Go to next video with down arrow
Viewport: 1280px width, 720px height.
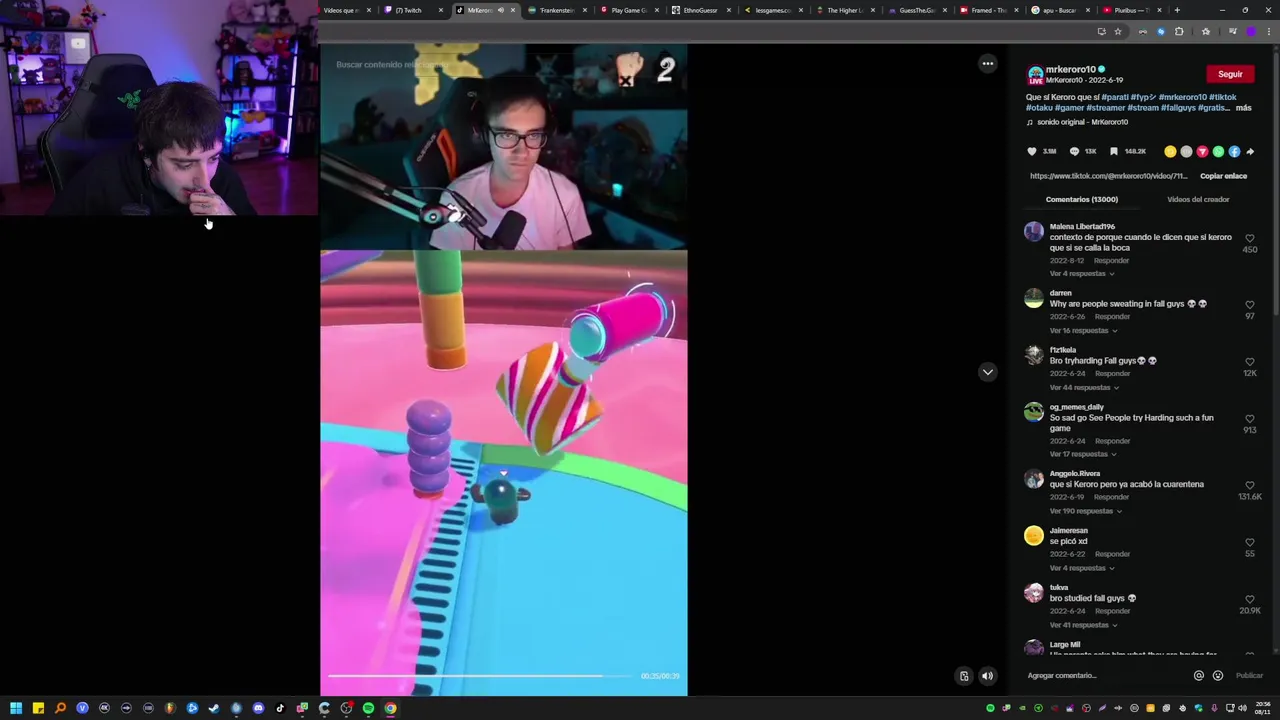[x=987, y=372]
